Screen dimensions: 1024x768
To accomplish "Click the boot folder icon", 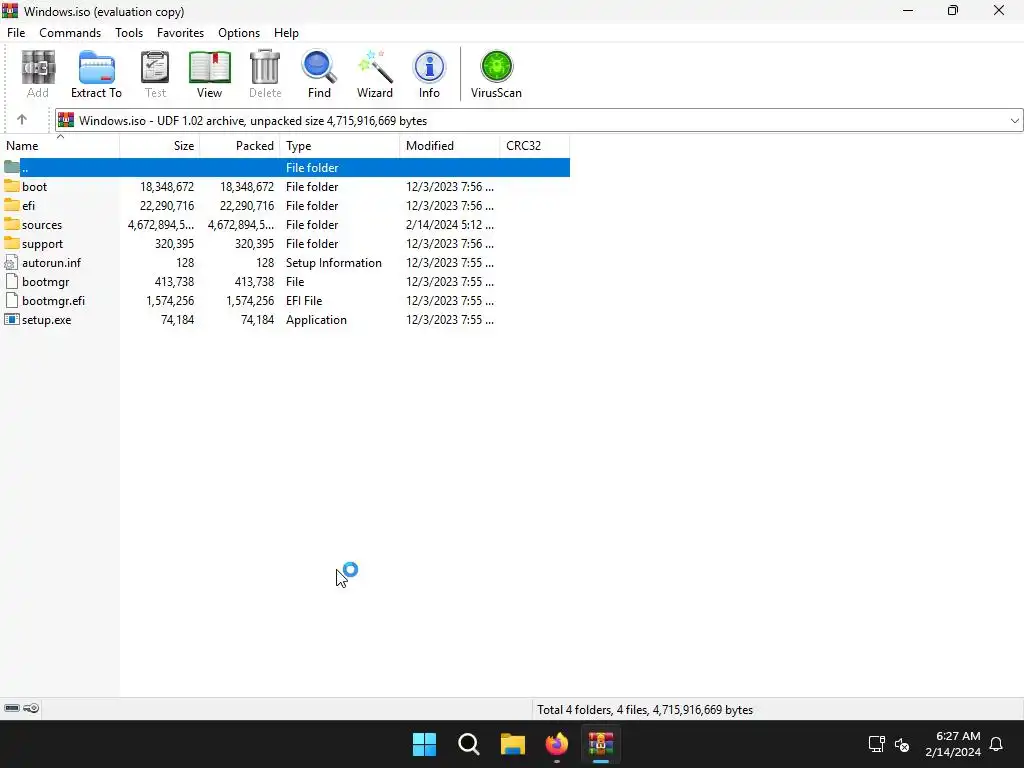I will click(x=12, y=186).
